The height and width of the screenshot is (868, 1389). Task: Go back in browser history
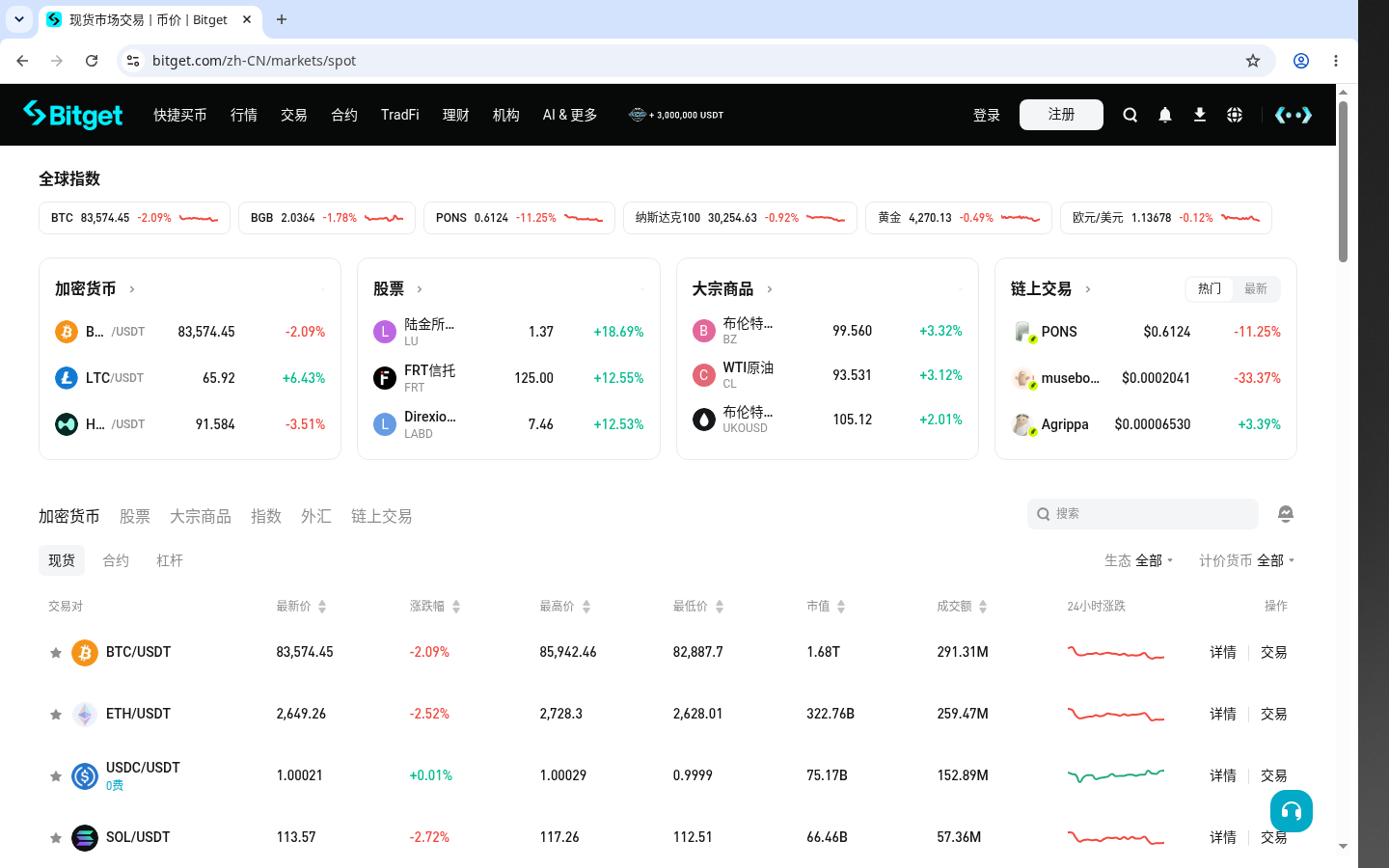pyautogui.click(x=22, y=61)
